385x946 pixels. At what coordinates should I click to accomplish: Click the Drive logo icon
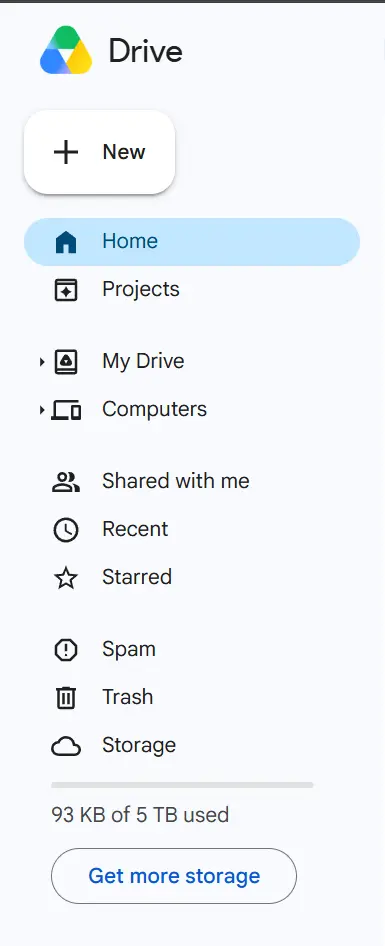click(66, 51)
